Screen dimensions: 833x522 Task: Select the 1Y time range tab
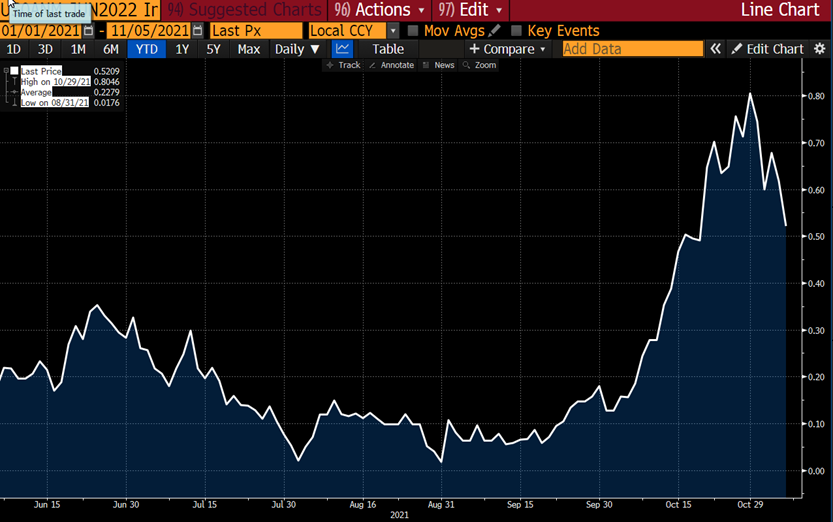coord(181,48)
